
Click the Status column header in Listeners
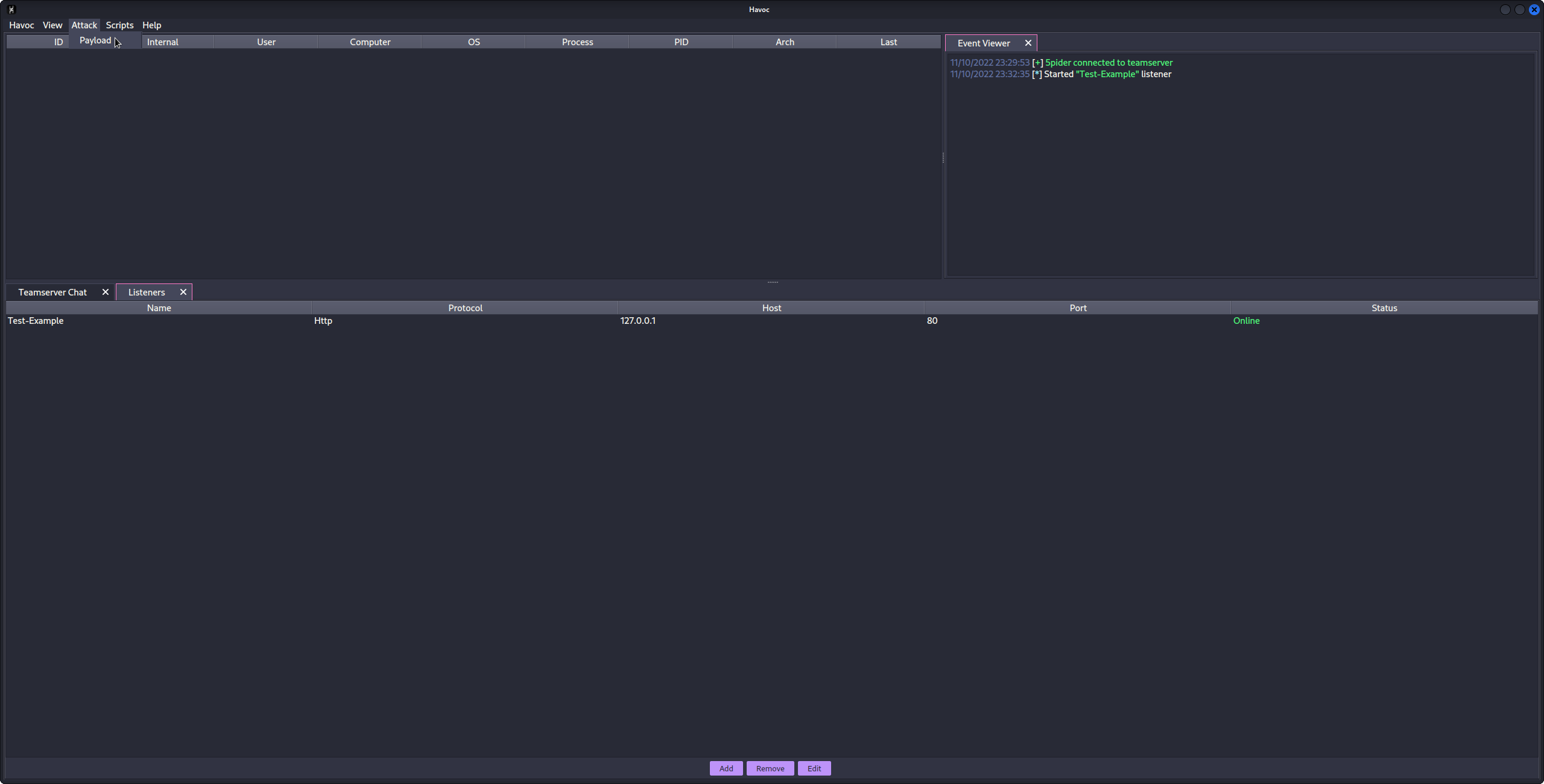(1384, 308)
